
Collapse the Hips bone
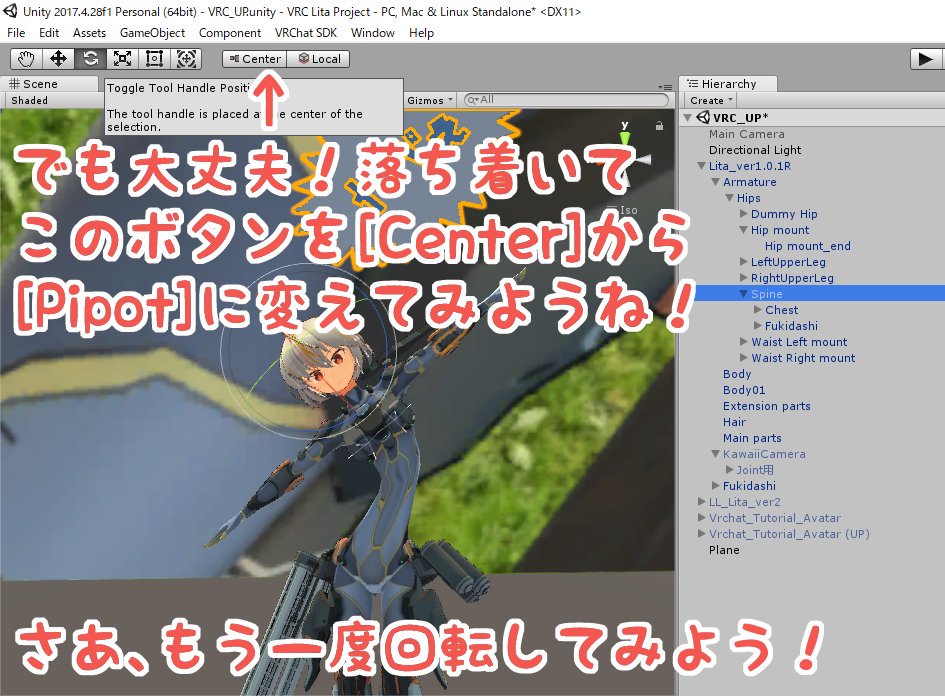coord(729,198)
